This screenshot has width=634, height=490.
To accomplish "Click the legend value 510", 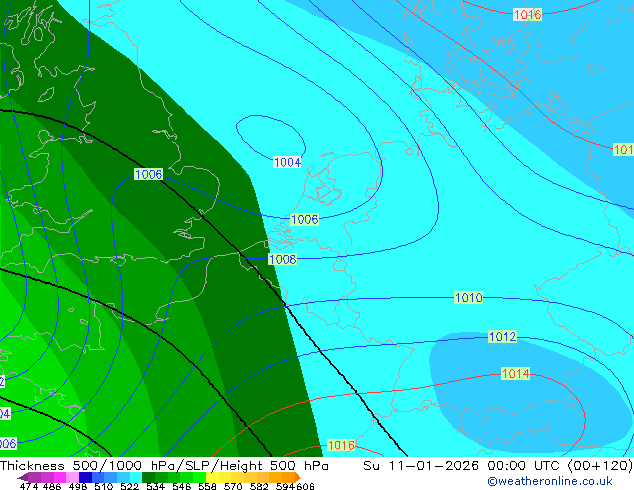I will 104,486.
